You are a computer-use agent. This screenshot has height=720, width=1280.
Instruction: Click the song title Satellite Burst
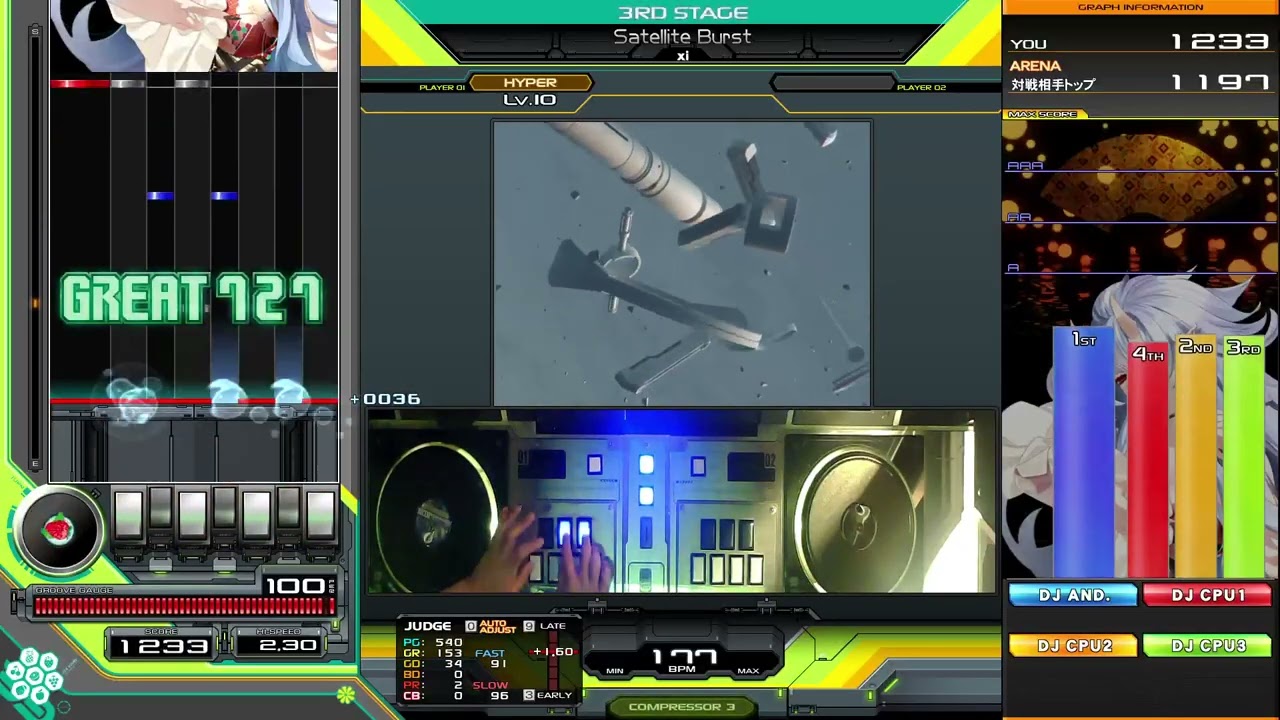pos(682,37)
